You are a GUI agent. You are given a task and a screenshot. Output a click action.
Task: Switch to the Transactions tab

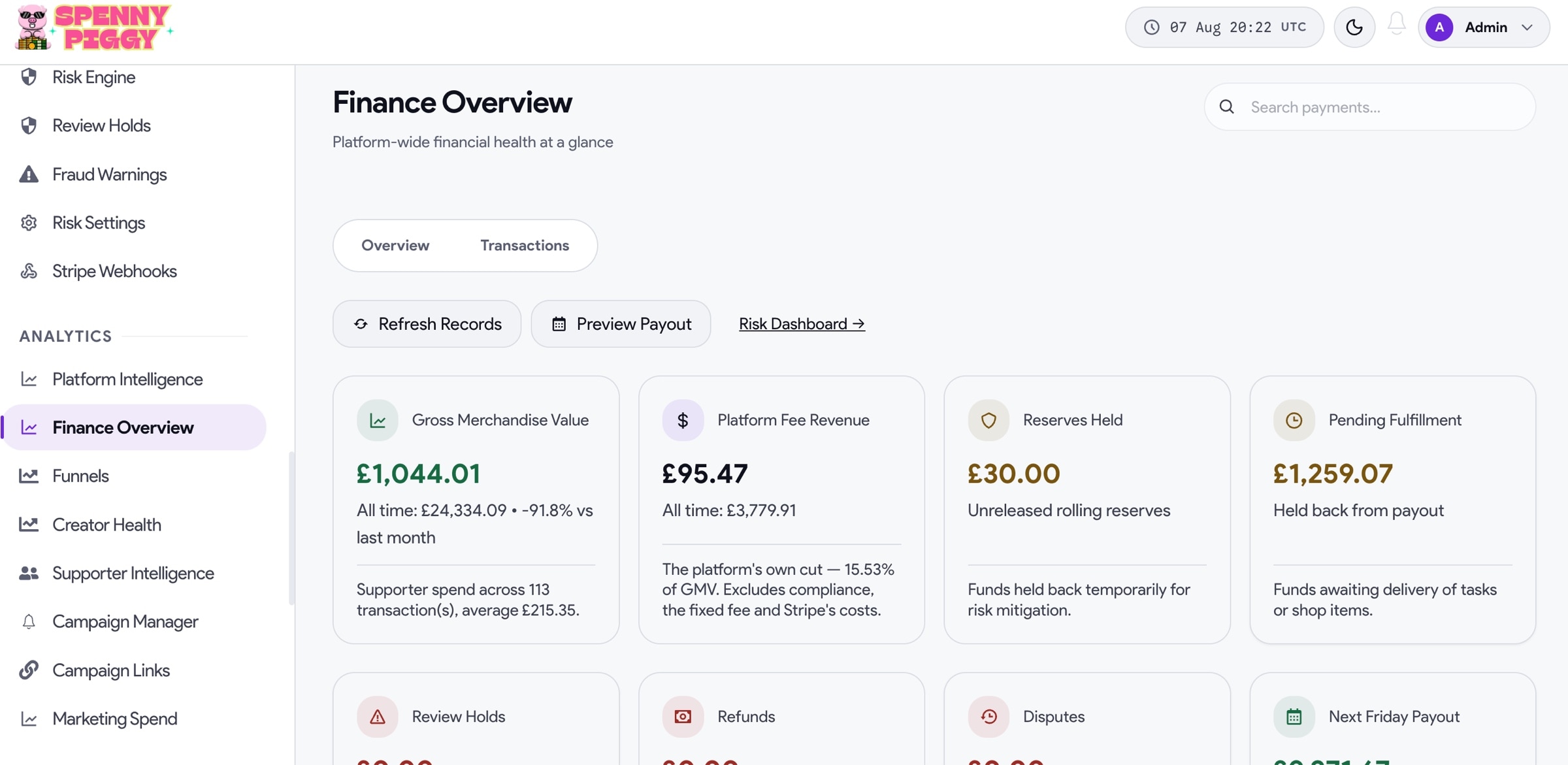click(525, 246)
